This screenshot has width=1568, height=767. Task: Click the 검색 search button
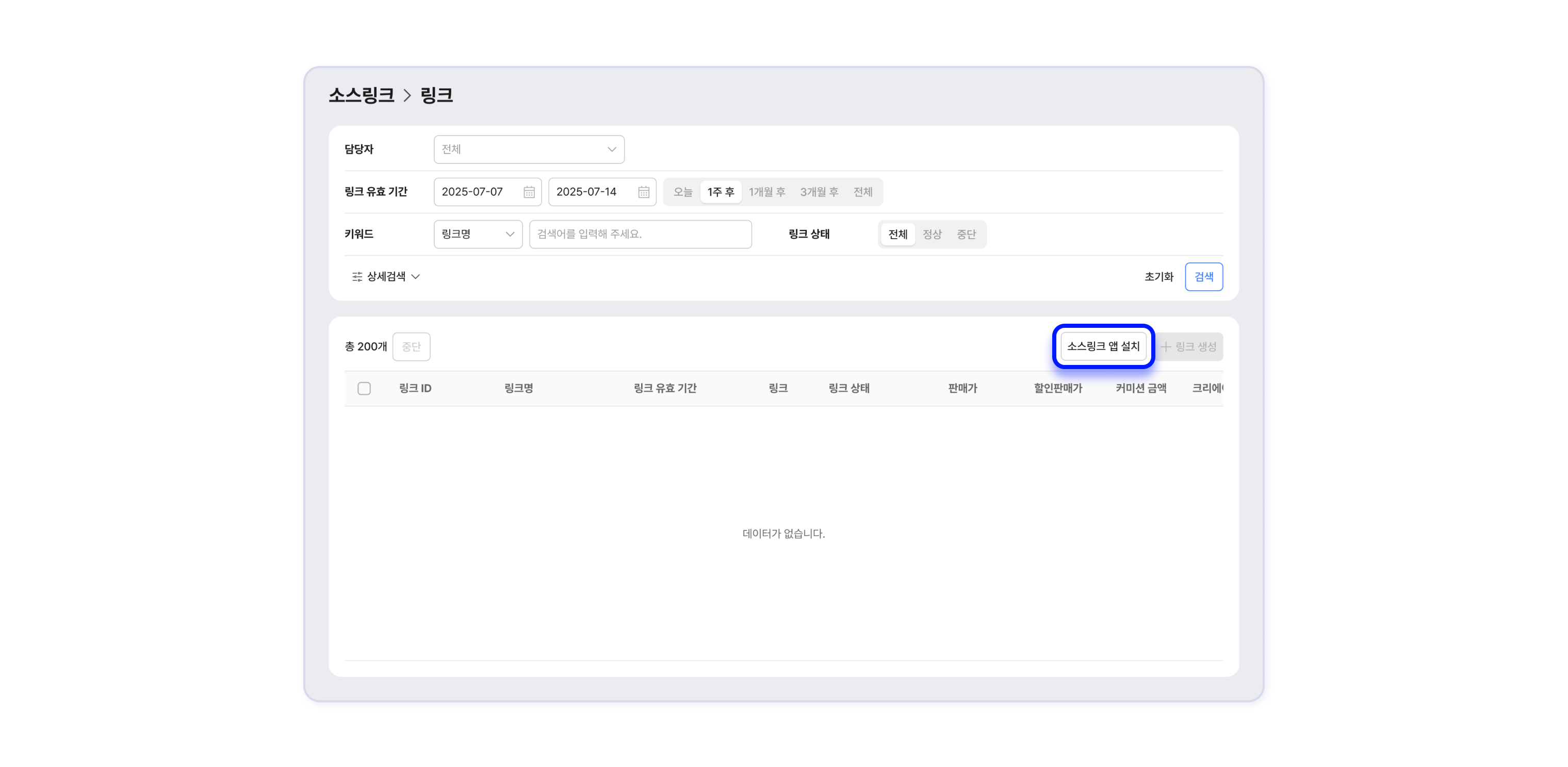(1203, 277)
